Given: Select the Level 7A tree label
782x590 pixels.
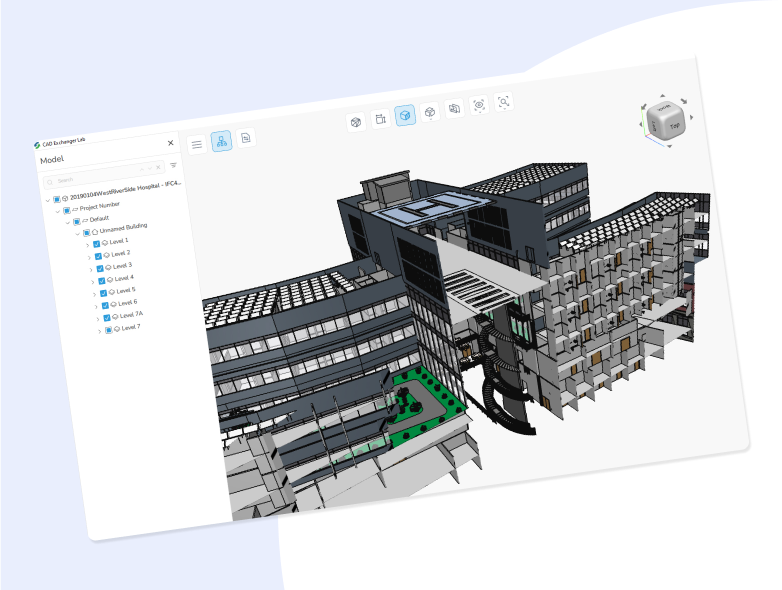Looking at the screenshot, I should pos(131,315).
